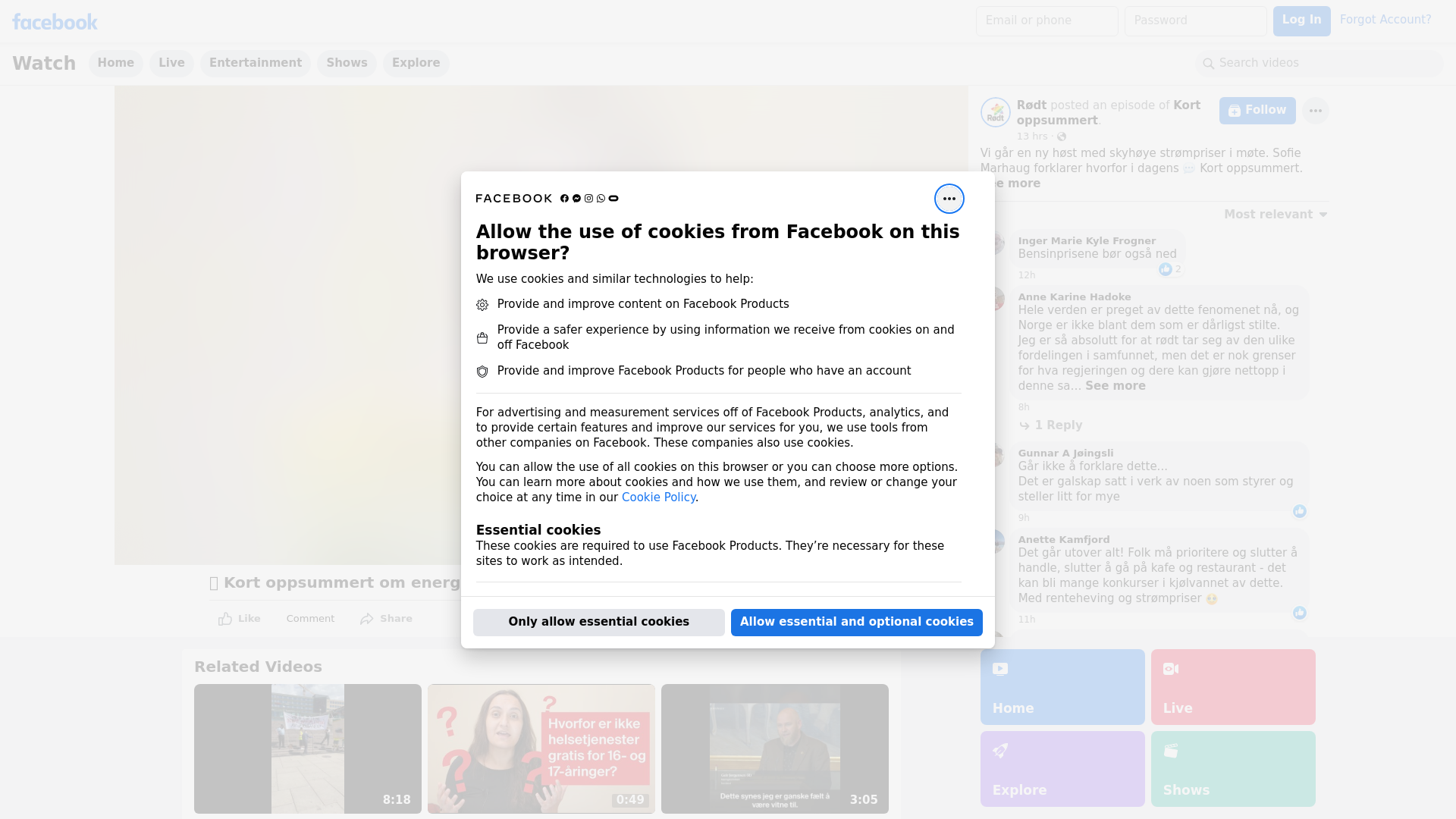The width and height of the screenshot is (1456, 819).
Task: Open the Explore tile with rocket icon
Action: point(1062,768)
